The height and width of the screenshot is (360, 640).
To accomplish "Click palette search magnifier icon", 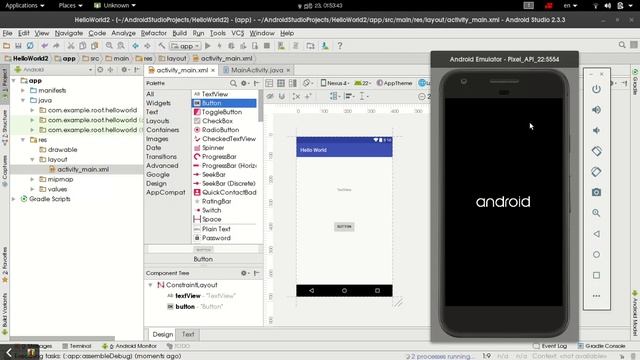I will point(233,83).
